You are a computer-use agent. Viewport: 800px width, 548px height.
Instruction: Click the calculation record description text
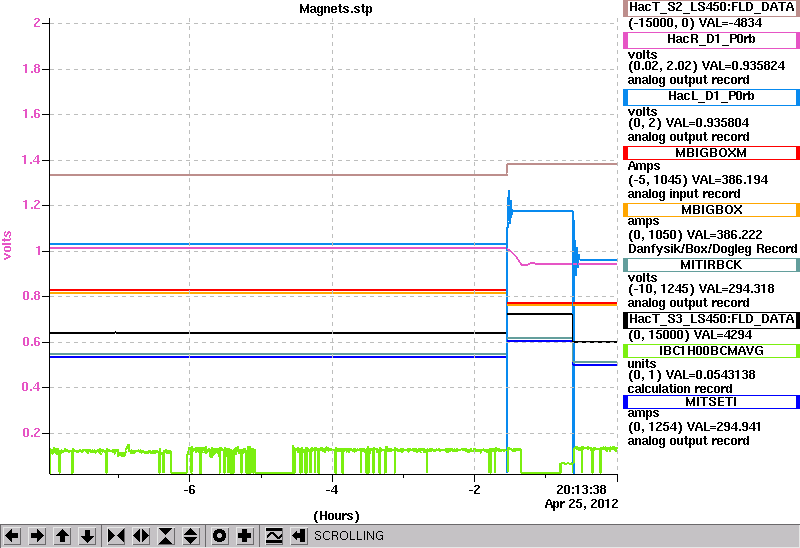tap(680, 389)
